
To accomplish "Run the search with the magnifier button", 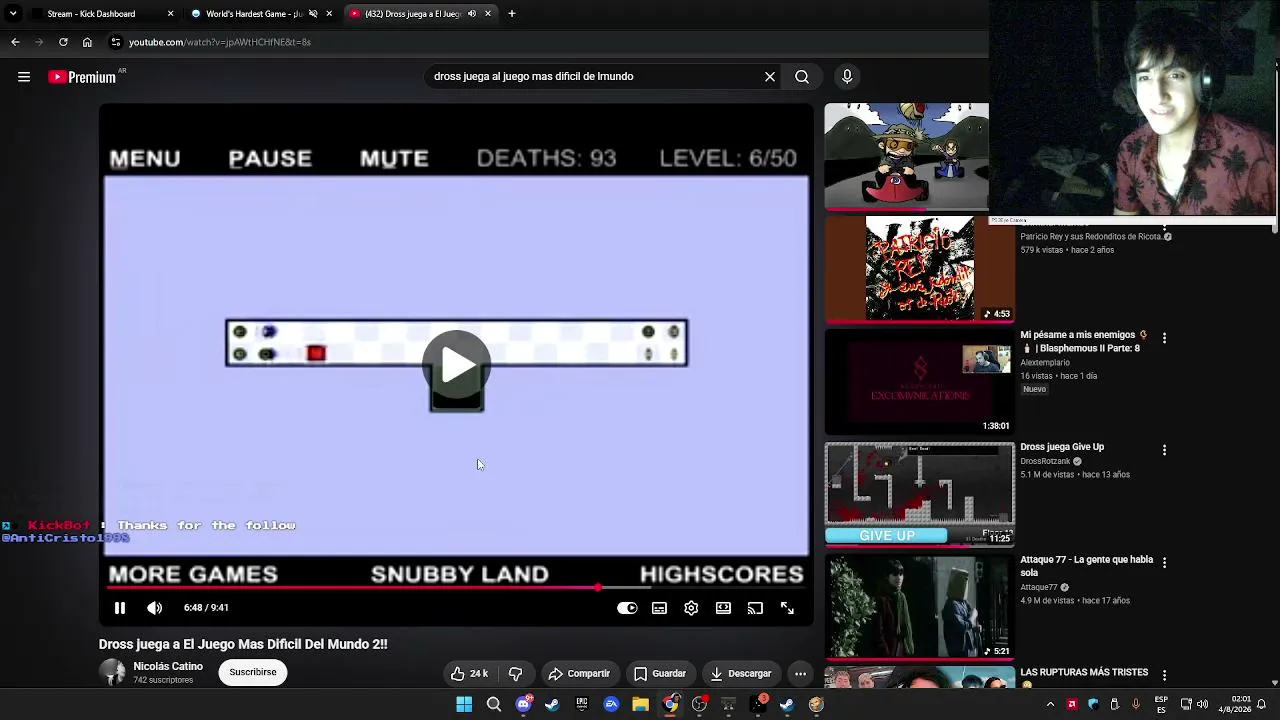I will pyautogui.click(x=802, y=76).
